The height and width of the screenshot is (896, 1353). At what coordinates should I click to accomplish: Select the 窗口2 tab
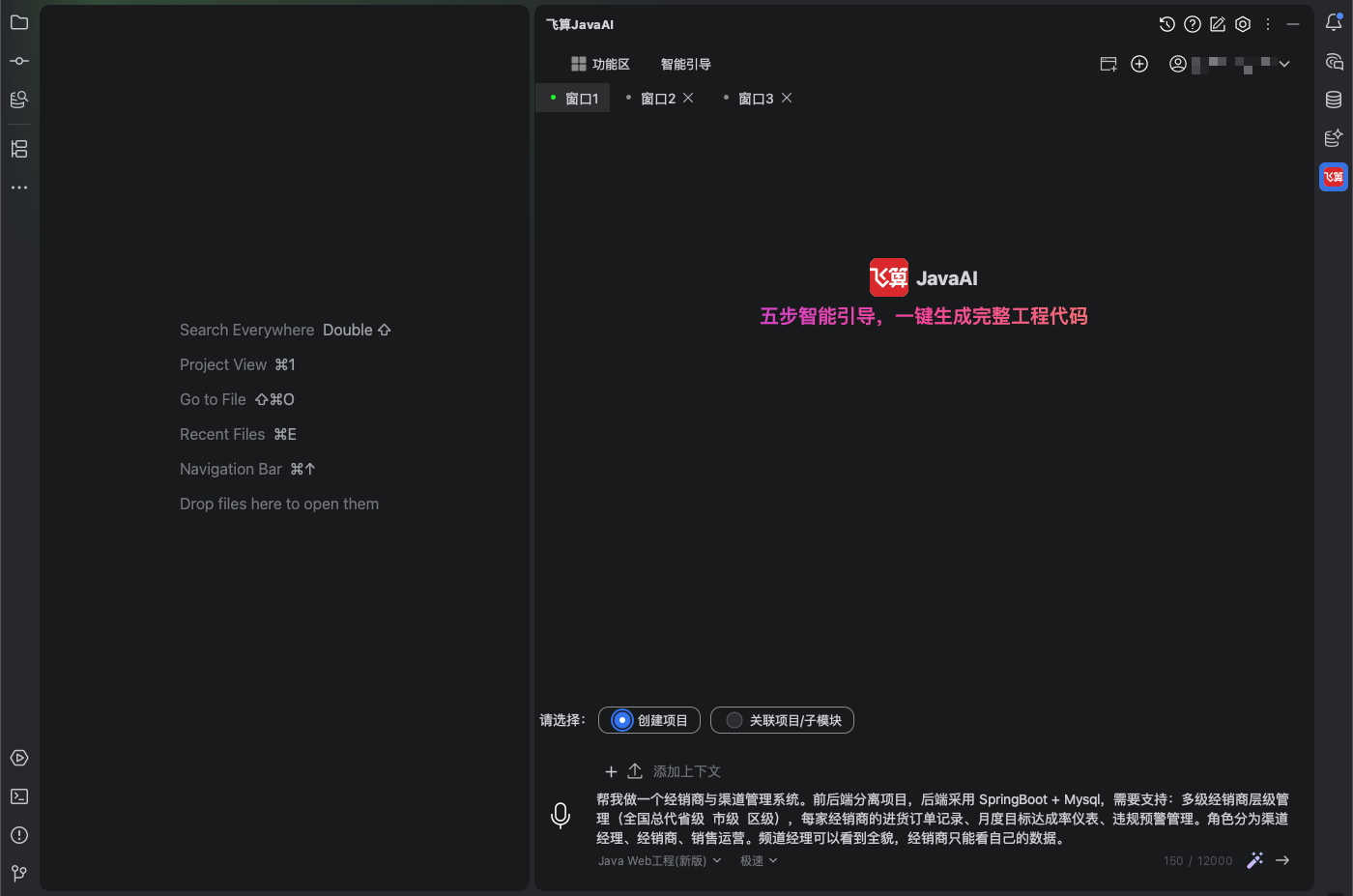click(658, 99)
